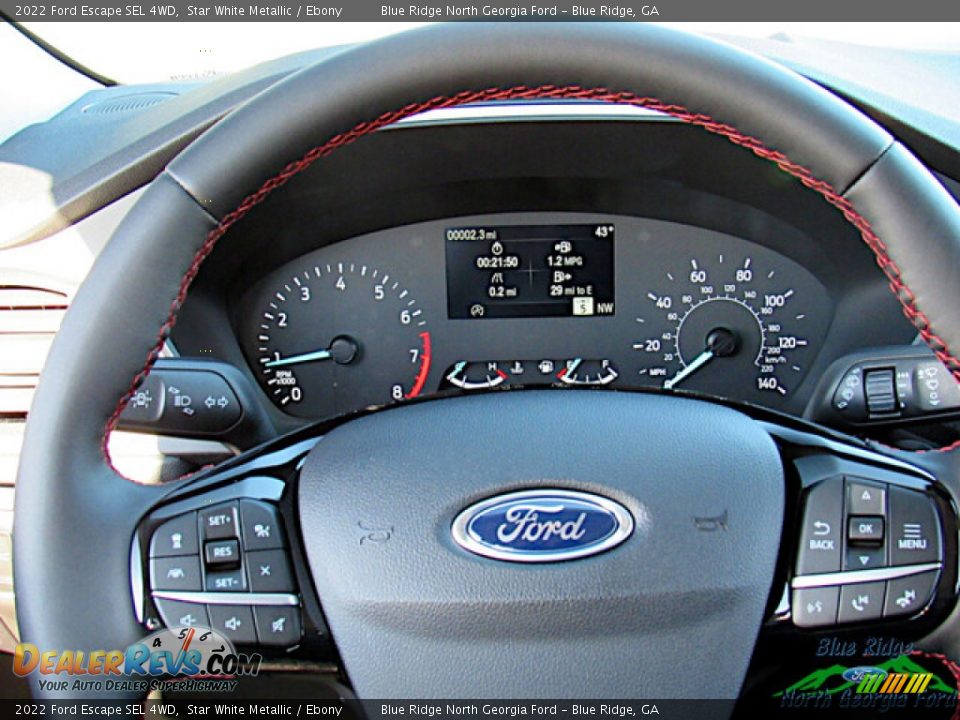Tap the 43° outside temperature readout
The image size is (960, 720).
[603, 231]
